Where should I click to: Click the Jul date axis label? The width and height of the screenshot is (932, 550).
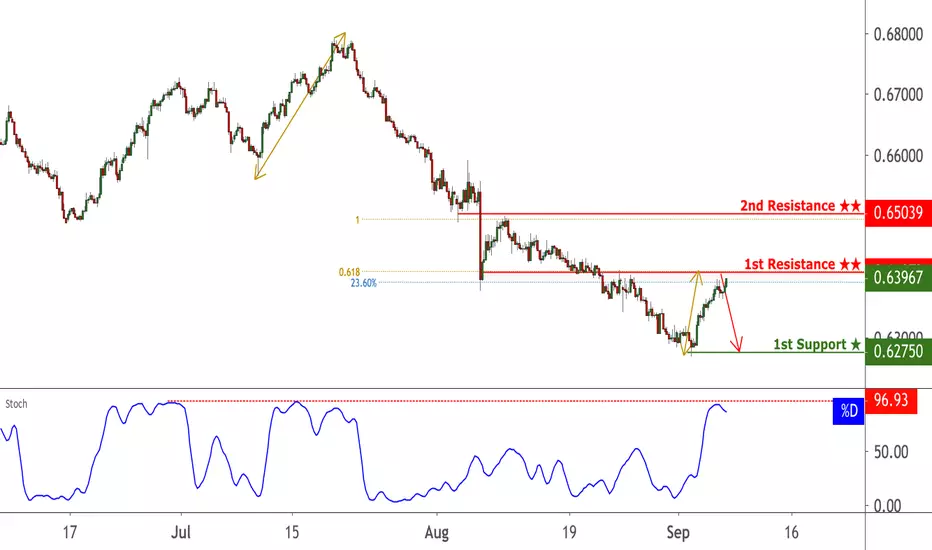(181, 532)
